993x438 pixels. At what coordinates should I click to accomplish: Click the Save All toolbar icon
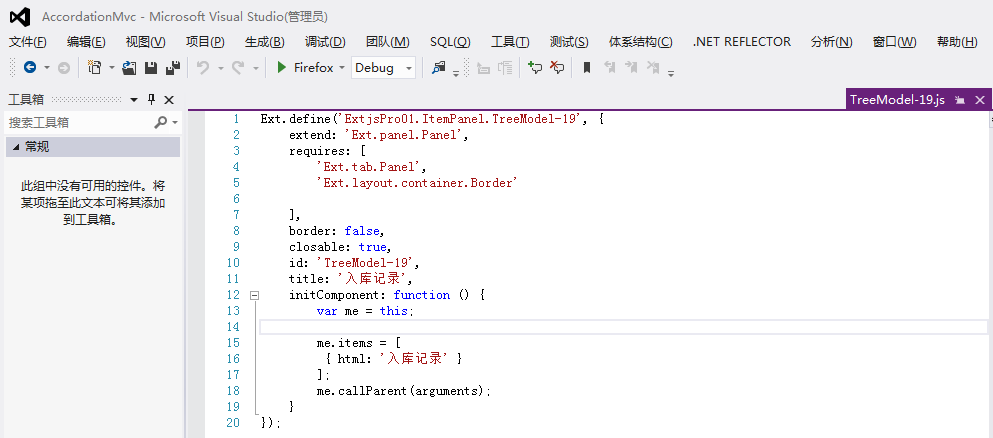point(172,68)
